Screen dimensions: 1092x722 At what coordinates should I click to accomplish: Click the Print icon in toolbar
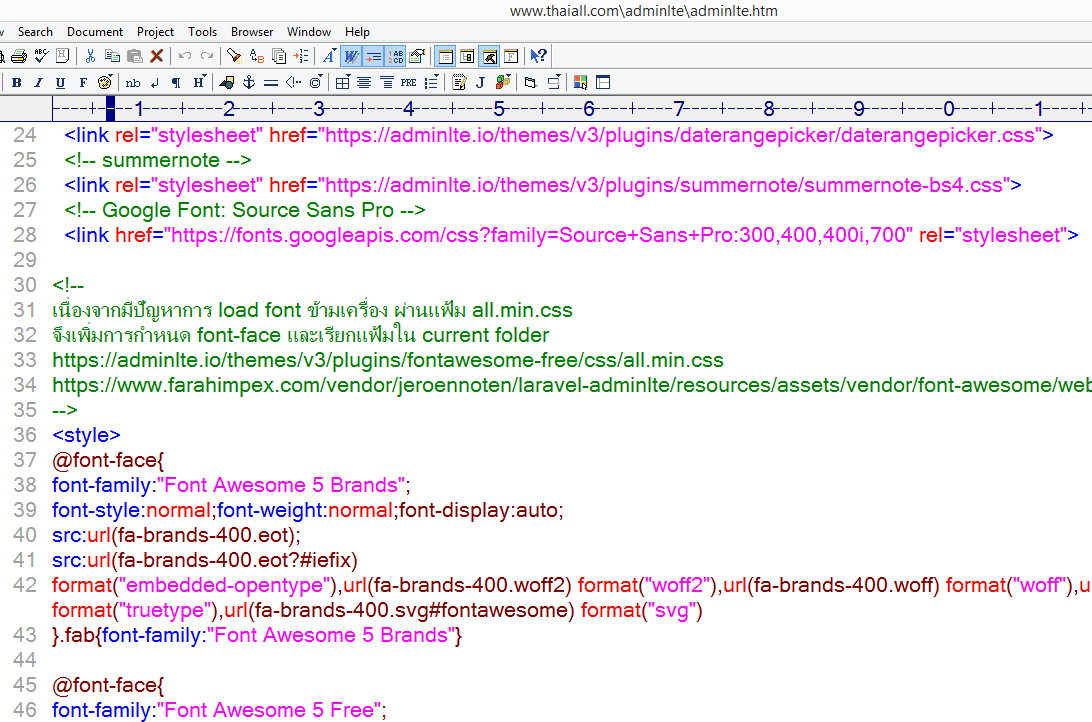click(19, 56)
